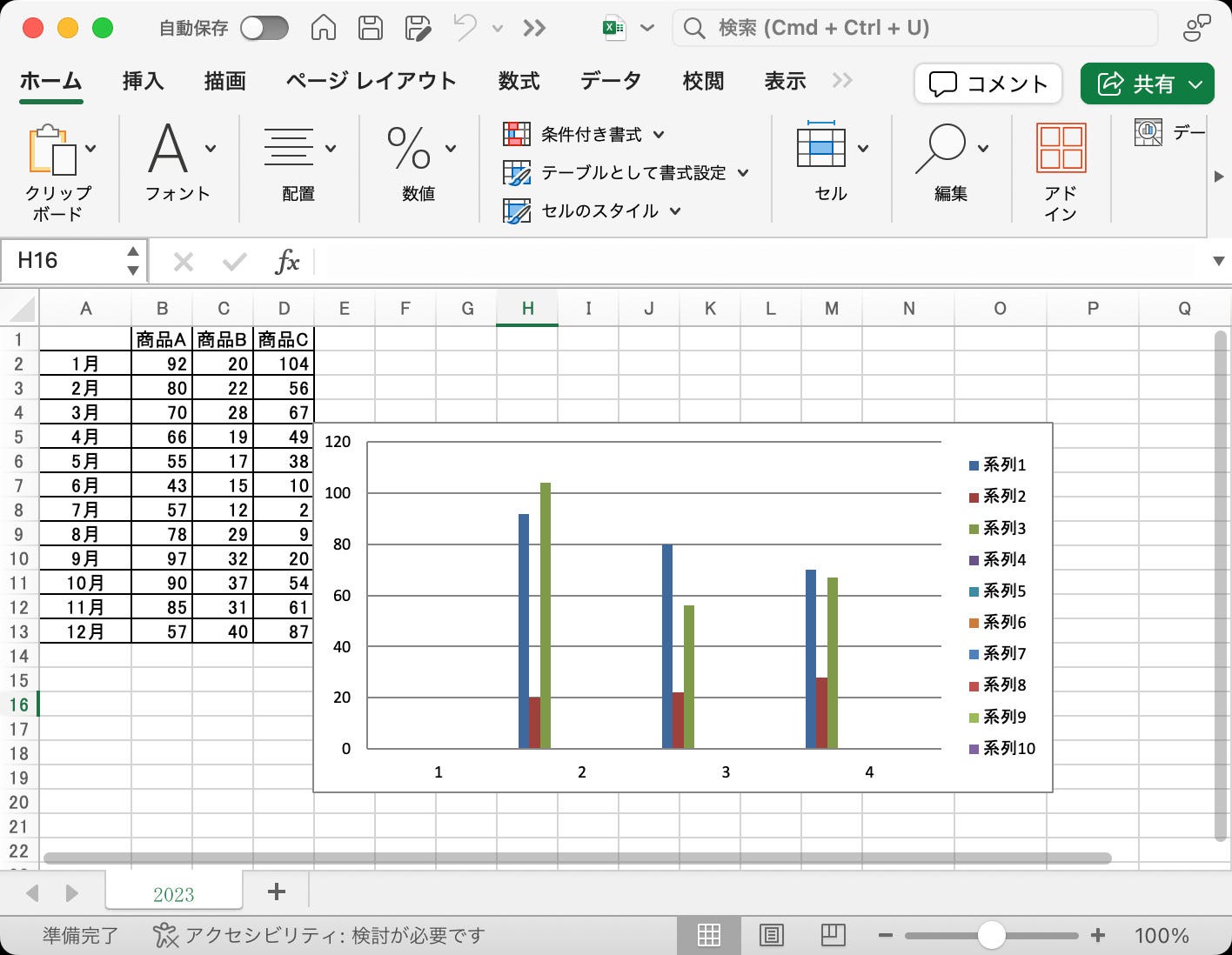Click the Analyze Data icon
The image size is (1232, 955).
[x=1148, y=132]
